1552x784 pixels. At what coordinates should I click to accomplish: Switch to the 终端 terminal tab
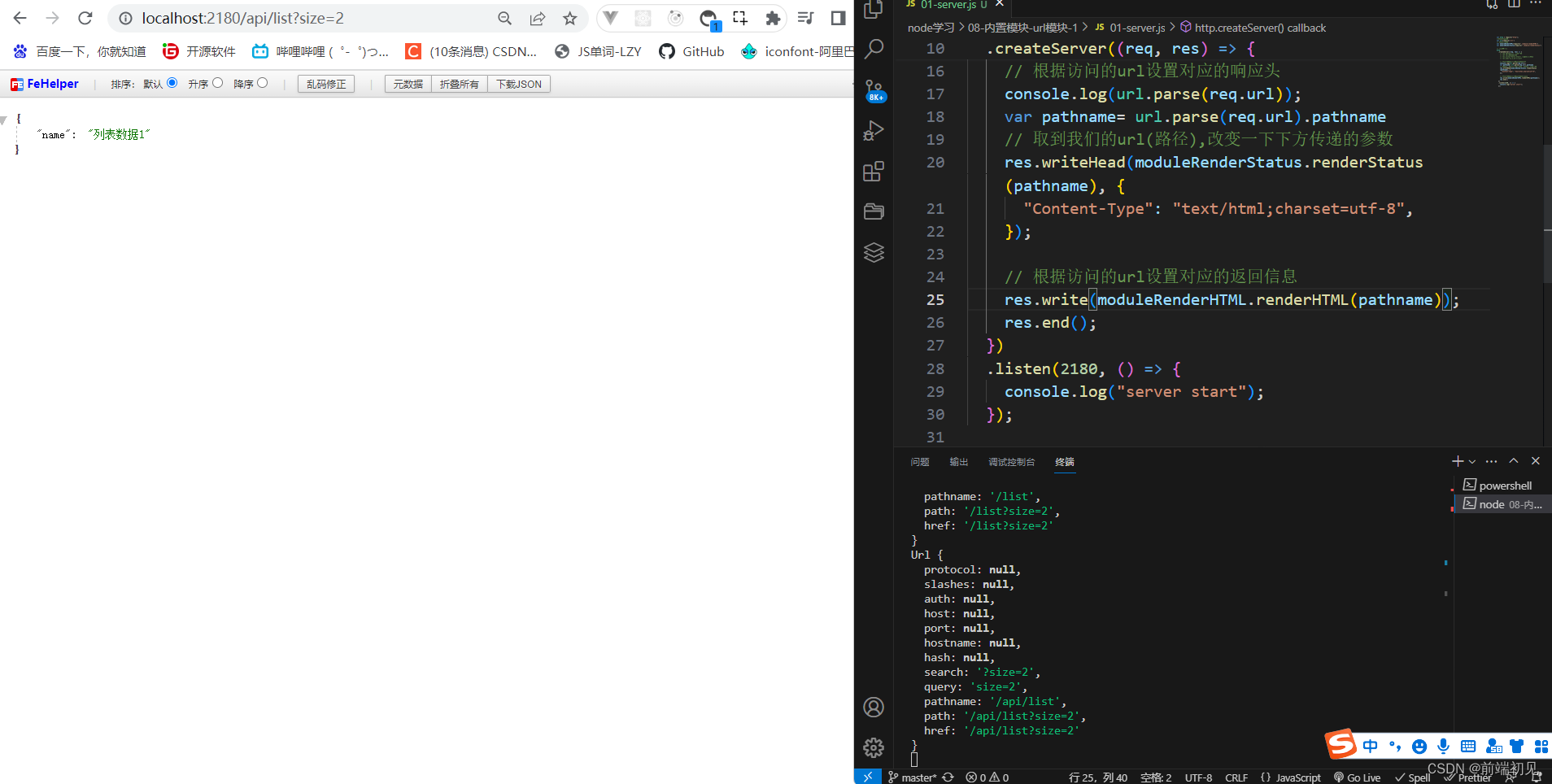1065,462
